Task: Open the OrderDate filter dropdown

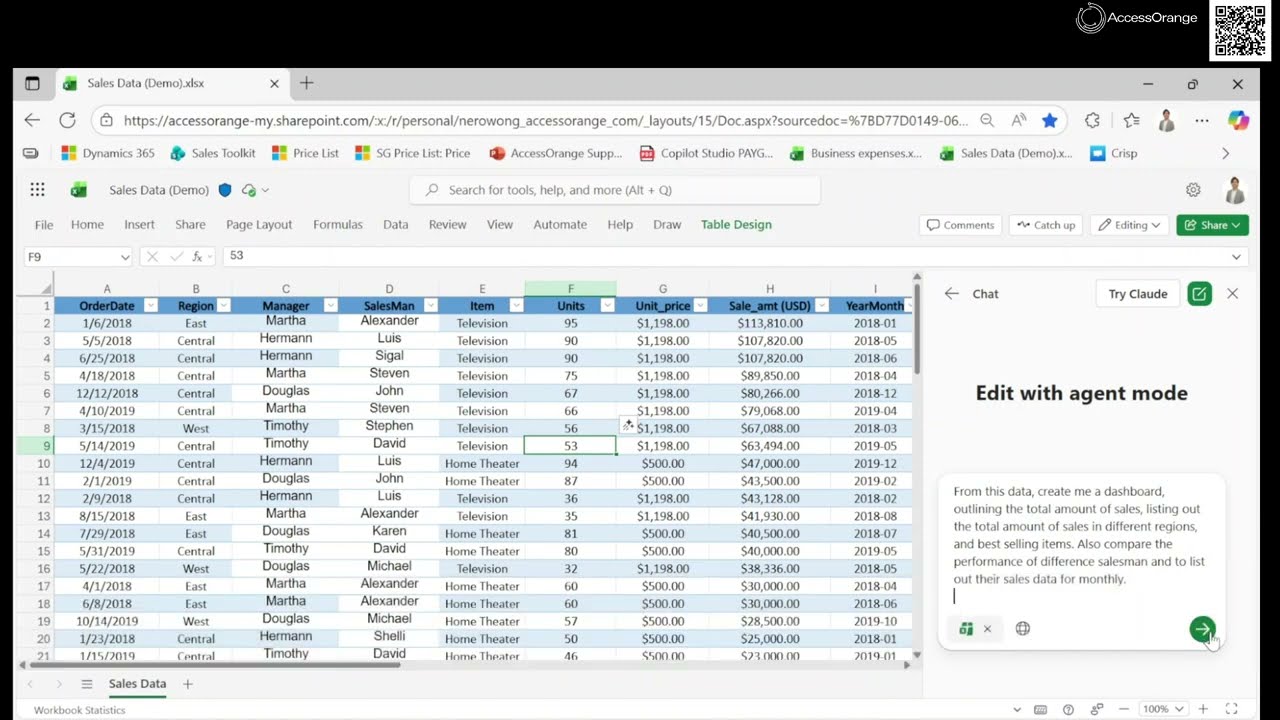Action: 150,306
